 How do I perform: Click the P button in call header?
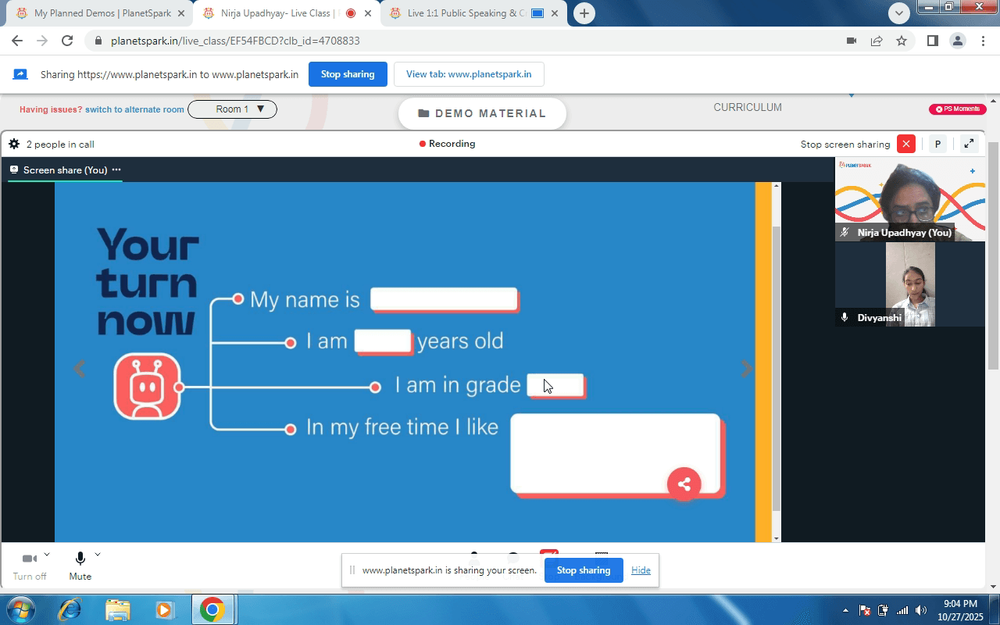coord(937,144)
